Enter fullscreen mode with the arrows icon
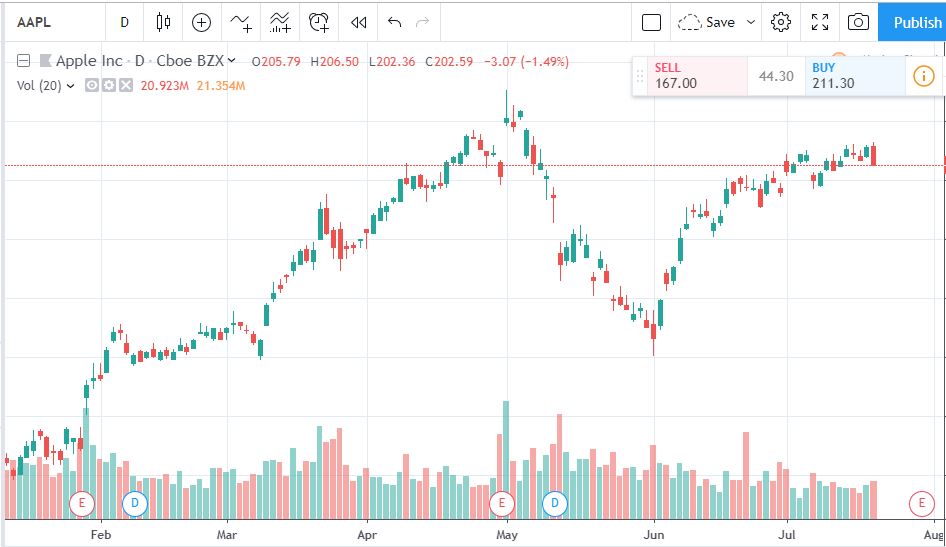 tap(820, 22)
